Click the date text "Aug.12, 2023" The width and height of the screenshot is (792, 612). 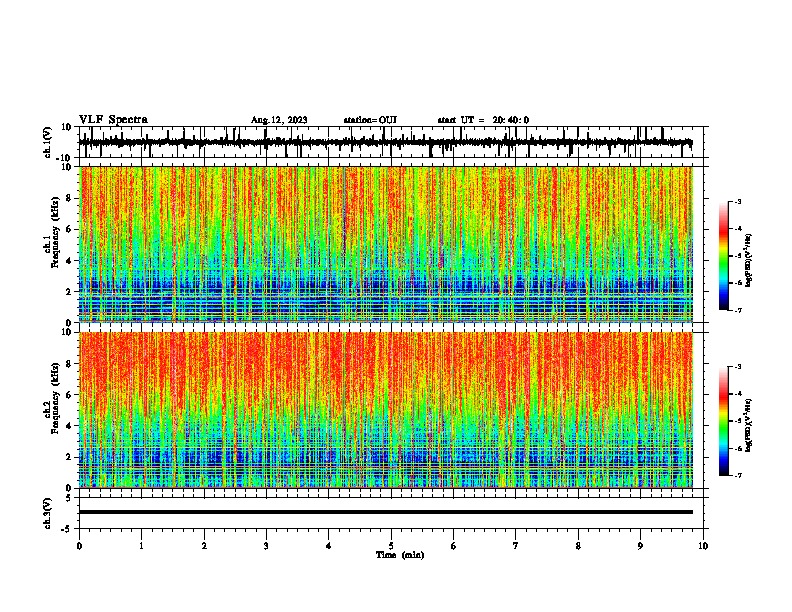click(279, 120)
